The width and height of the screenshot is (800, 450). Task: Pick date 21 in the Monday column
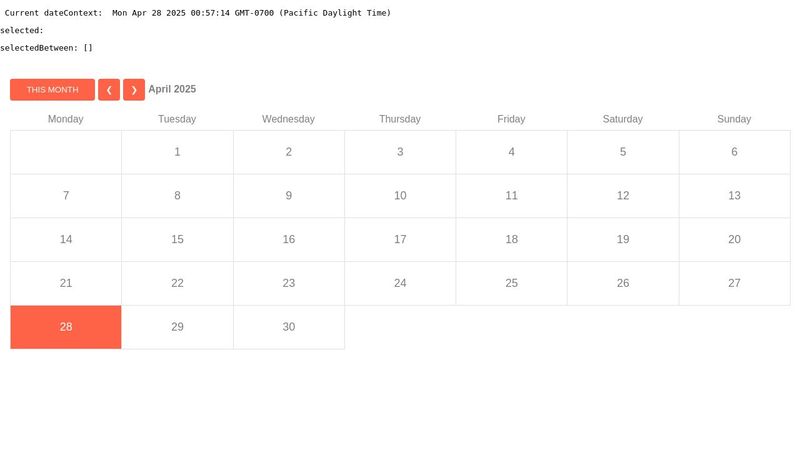66,283
